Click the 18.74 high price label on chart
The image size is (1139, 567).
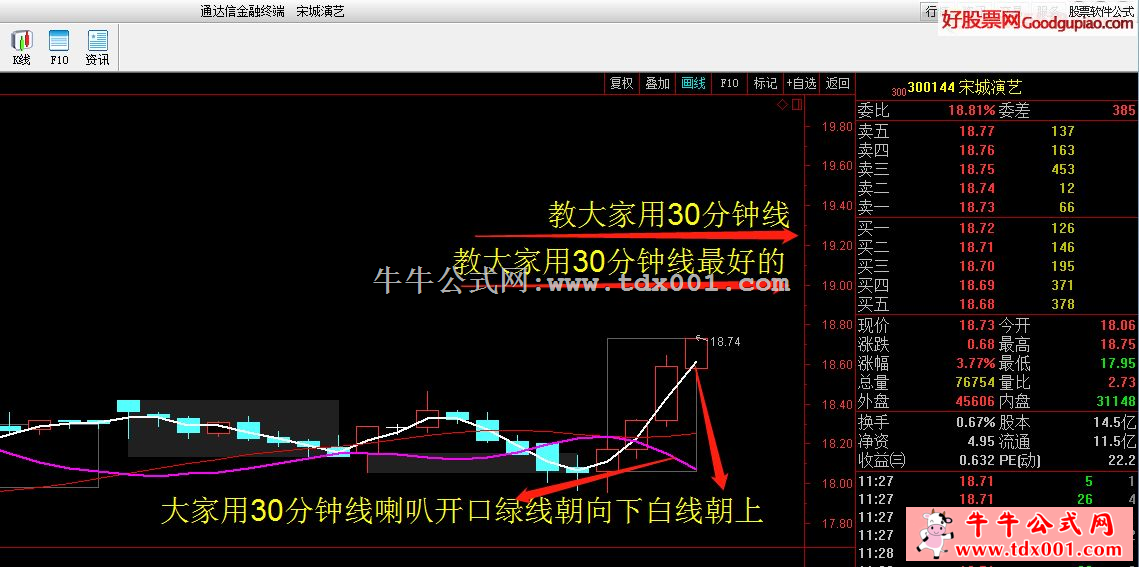click(725, 341)
